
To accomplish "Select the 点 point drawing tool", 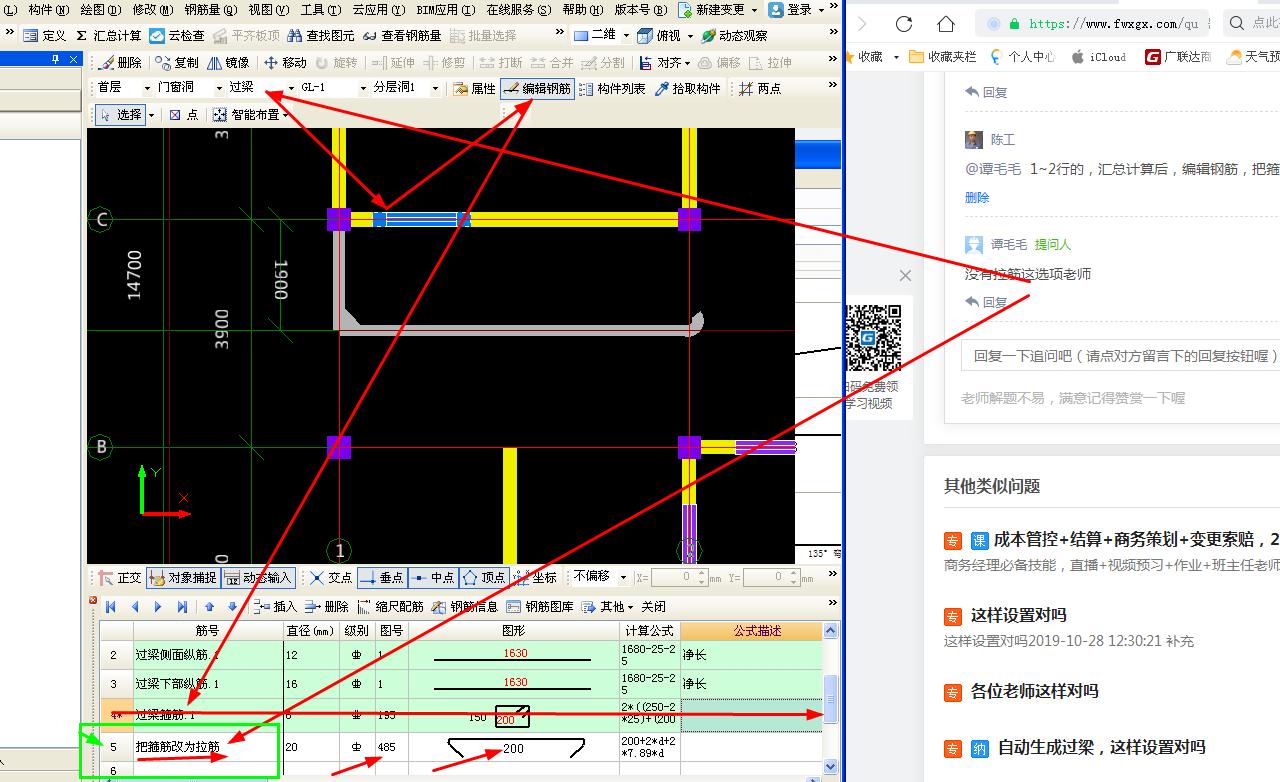I will (x=184, y=115).
